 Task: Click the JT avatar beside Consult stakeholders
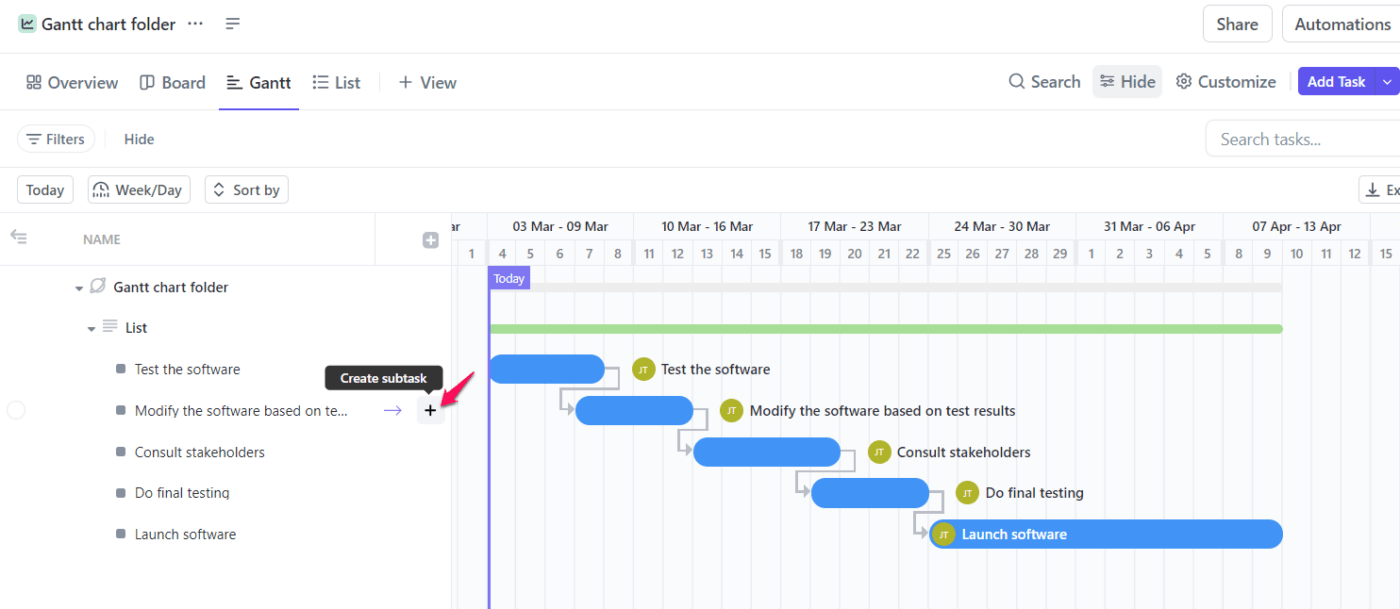(879, 452)
